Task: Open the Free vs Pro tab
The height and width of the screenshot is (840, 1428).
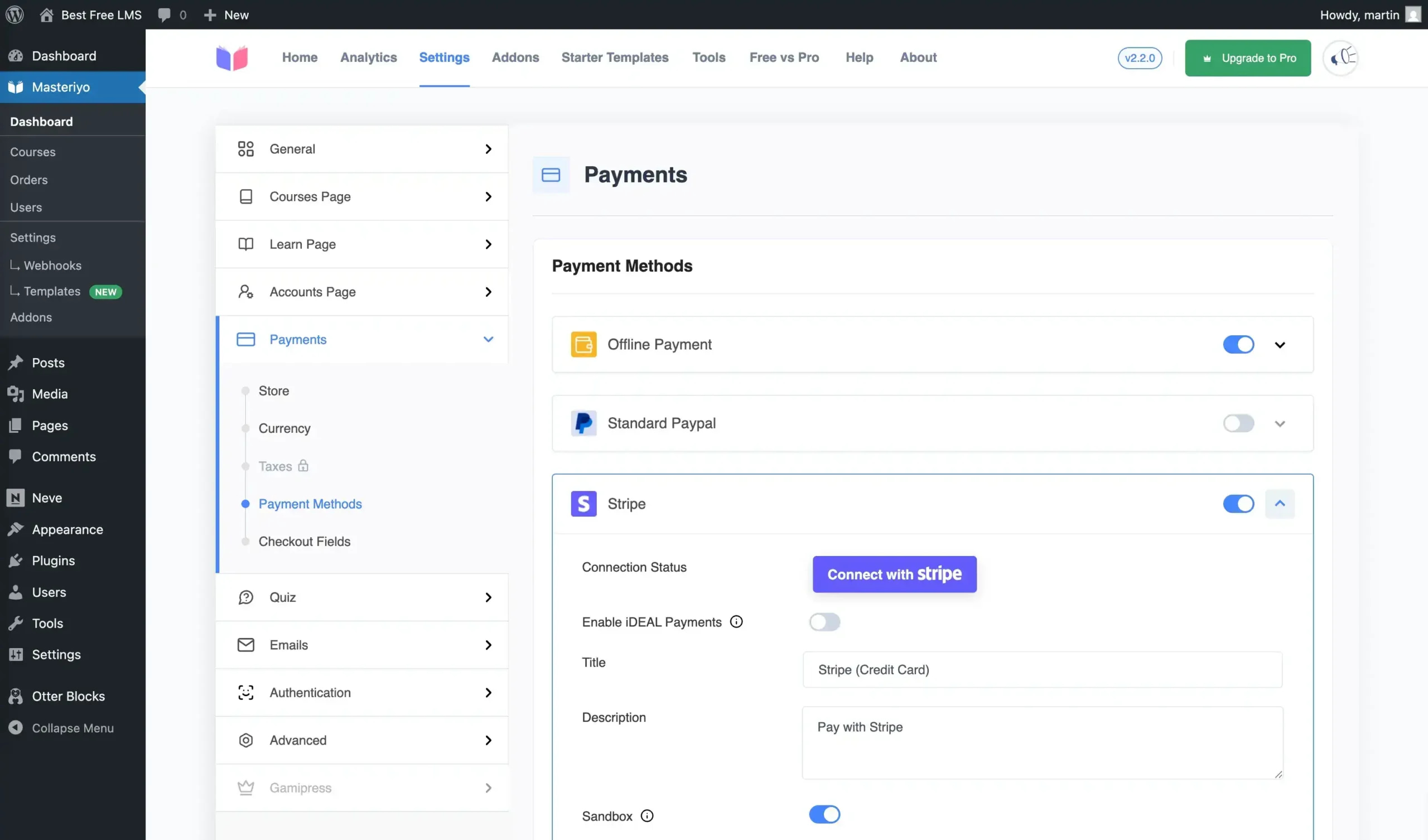Action: [784, 57]
